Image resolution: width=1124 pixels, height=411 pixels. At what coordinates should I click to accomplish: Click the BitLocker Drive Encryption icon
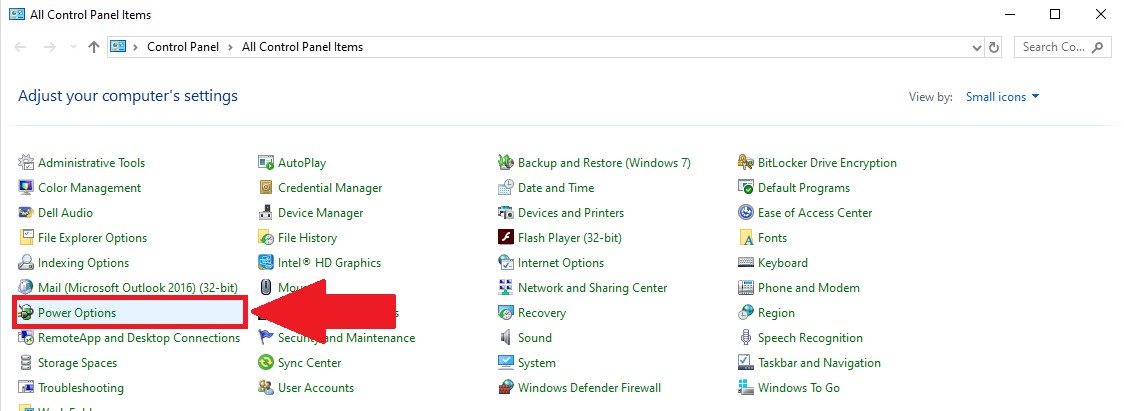click(x=746, y=163)
